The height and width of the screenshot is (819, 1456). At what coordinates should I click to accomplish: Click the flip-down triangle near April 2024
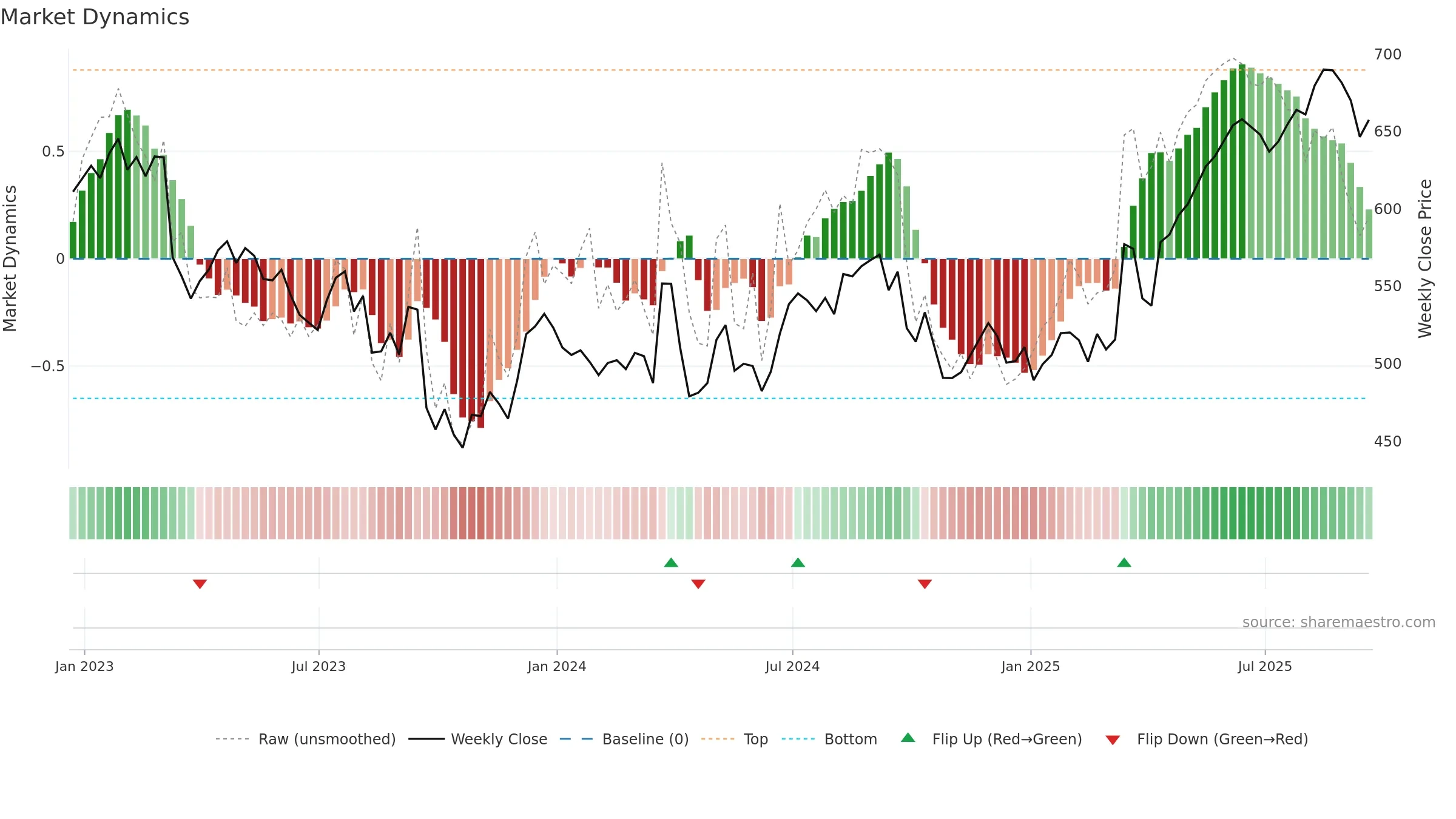[x=698, y=584]
